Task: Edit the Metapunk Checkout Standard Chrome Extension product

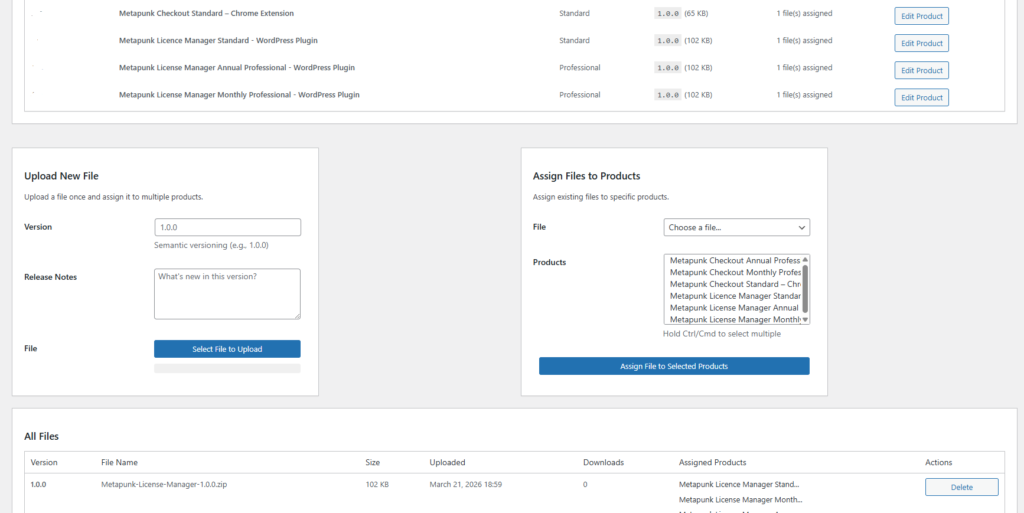Action: pyautogui.click(x=921, y=16)
